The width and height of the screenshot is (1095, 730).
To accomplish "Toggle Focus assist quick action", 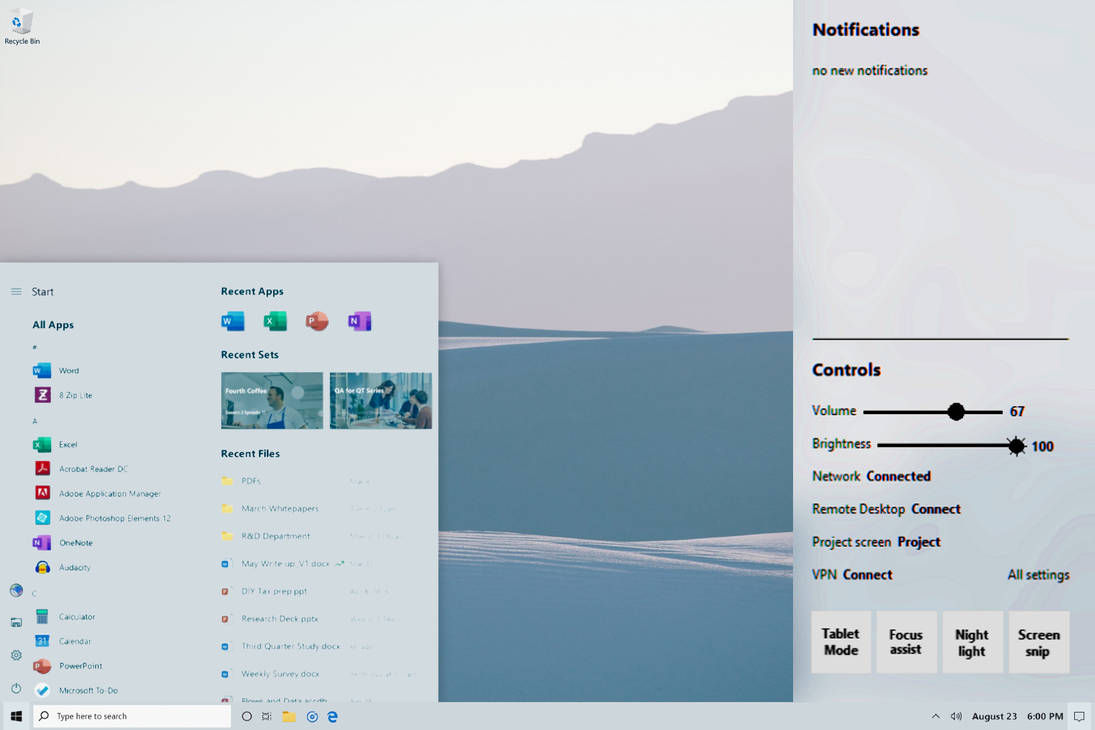I will point(906,642).
